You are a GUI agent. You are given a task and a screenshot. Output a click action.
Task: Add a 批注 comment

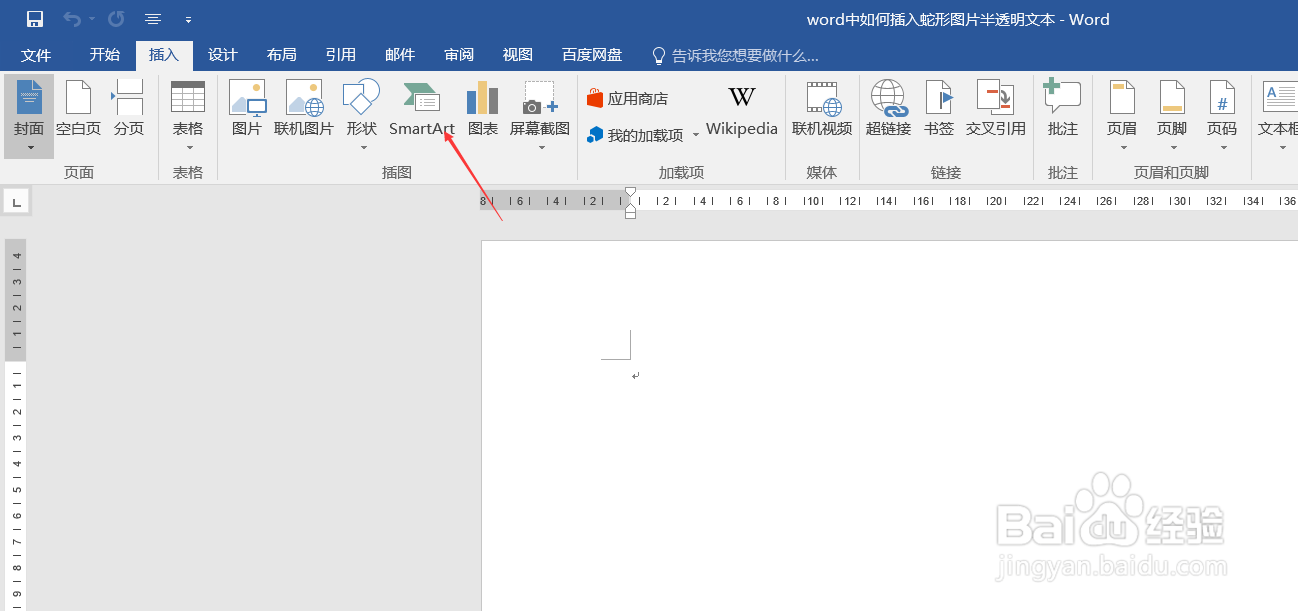(x=1063, y=108)
